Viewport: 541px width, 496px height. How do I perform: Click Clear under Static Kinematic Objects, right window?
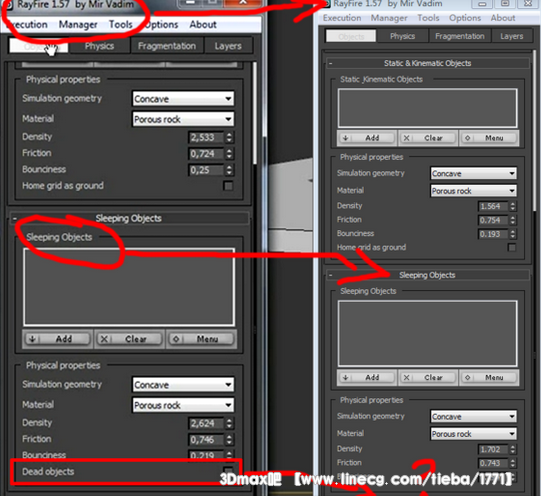[x=428, y=138]
